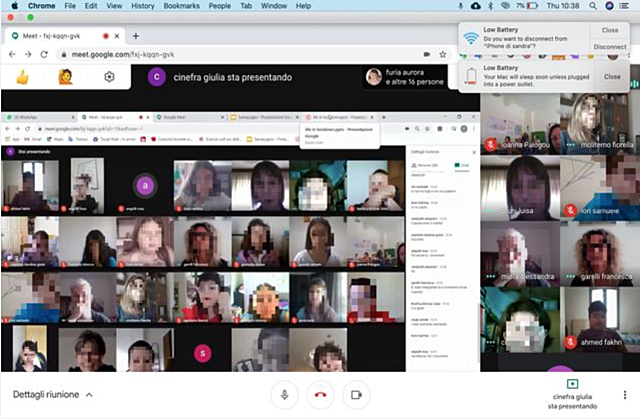Click the microphone icon in menu bar
The width and height of the screenshot is (640, 419).
click(460, 6)
